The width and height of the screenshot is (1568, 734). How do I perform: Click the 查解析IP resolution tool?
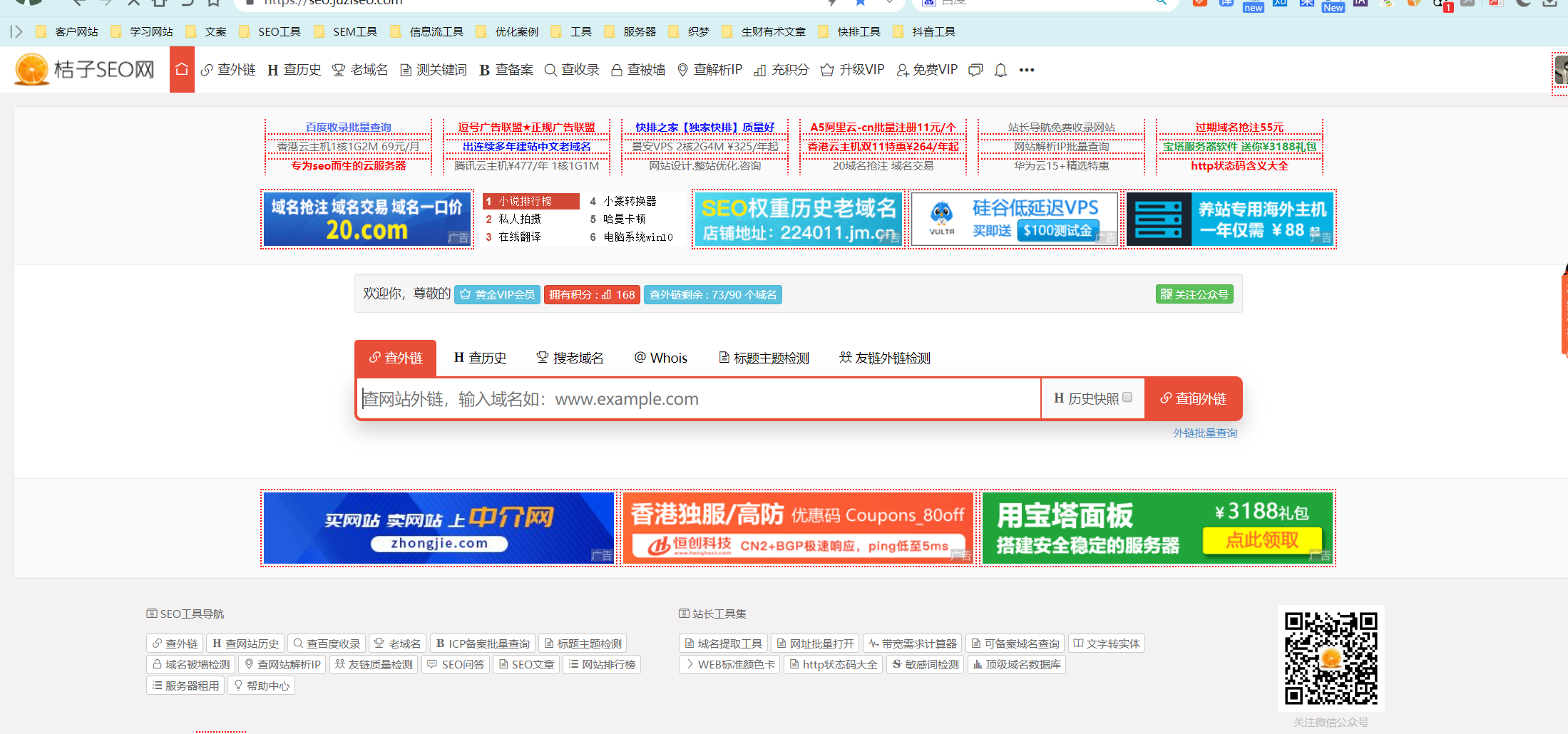pyautogui.click(x=710, y=69)
